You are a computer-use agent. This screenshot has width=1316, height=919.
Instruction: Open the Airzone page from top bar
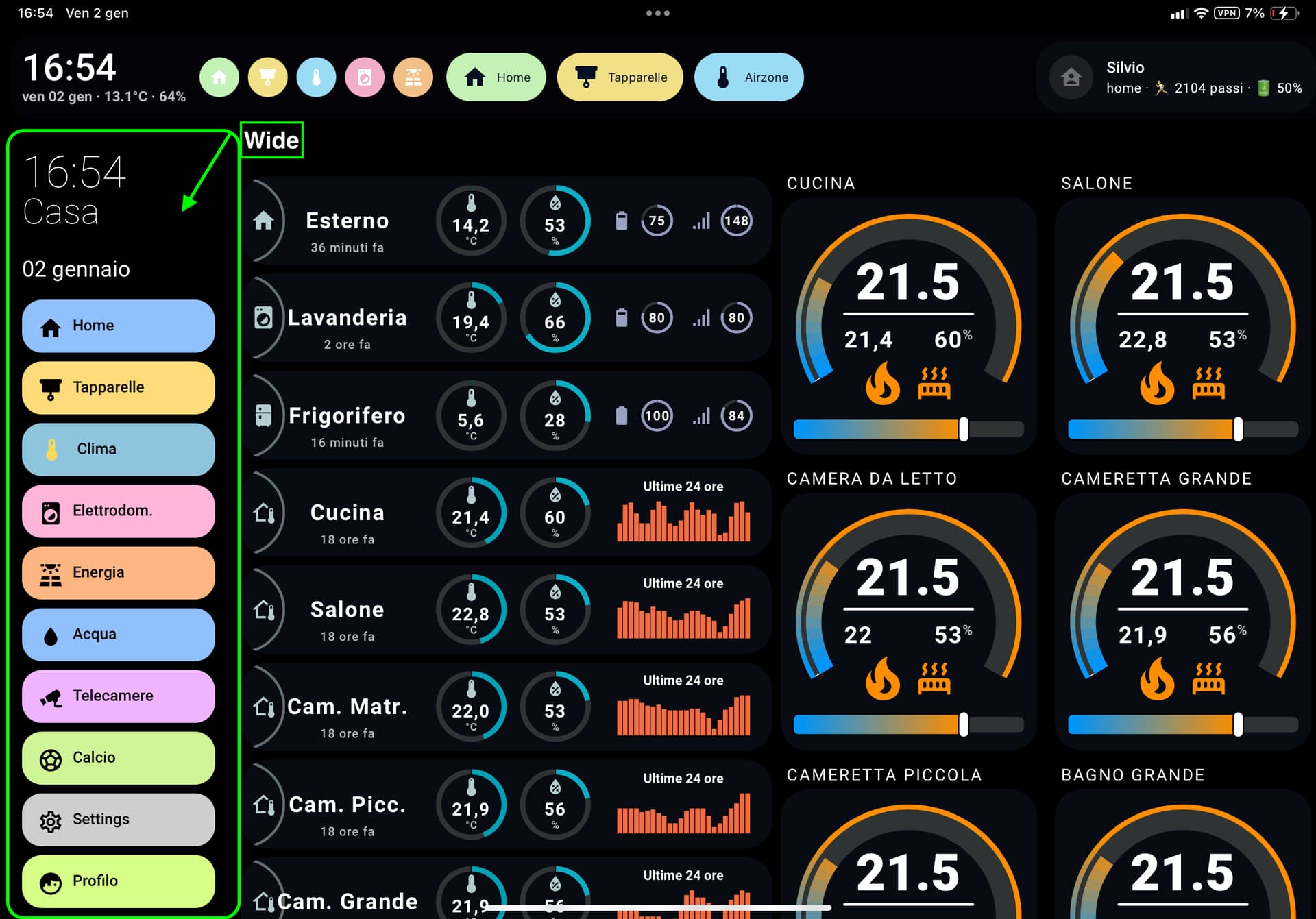(x=748, y=77)
